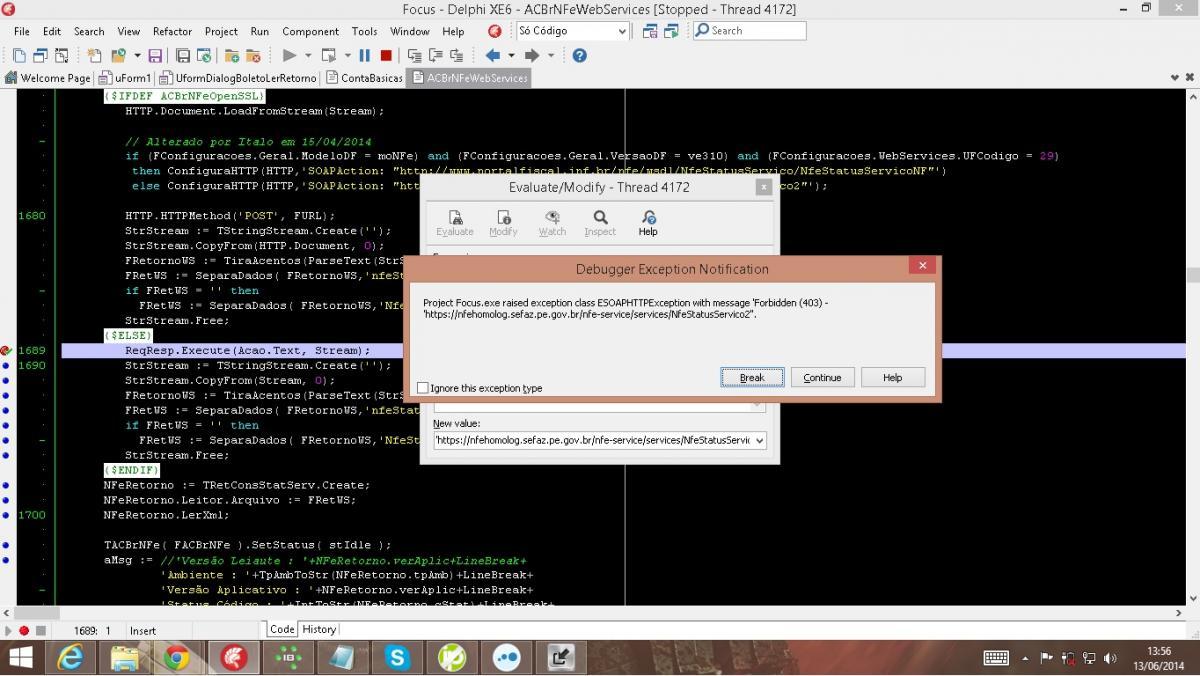Switch to UformDialogBoletoLerRetorno tab
Image resolution: width=1200 pixels, height=676 pixels.
click(238, 78)
